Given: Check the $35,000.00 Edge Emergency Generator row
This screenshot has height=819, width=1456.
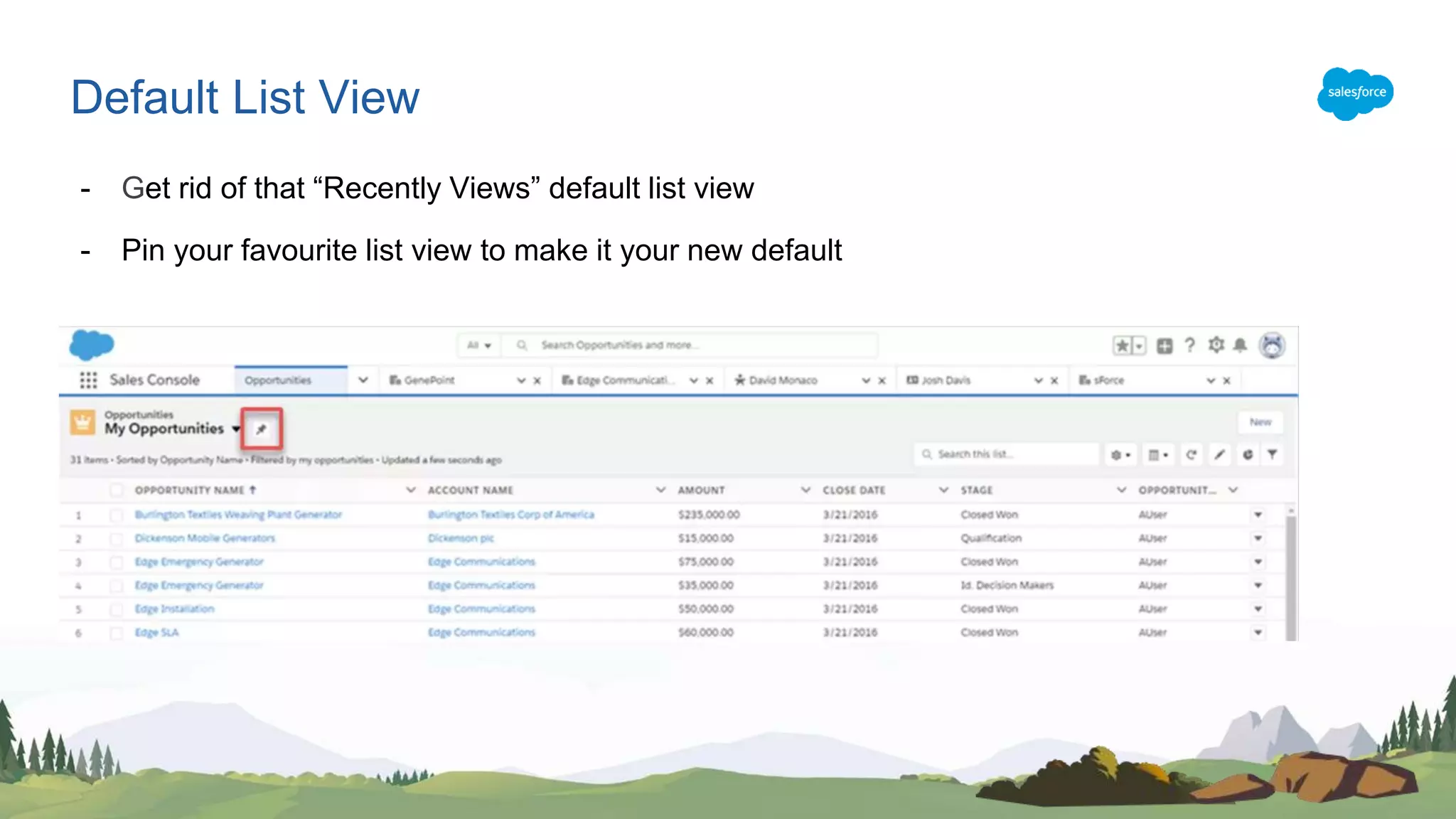Looking at the screenshot, I should [x=116, y=585].
